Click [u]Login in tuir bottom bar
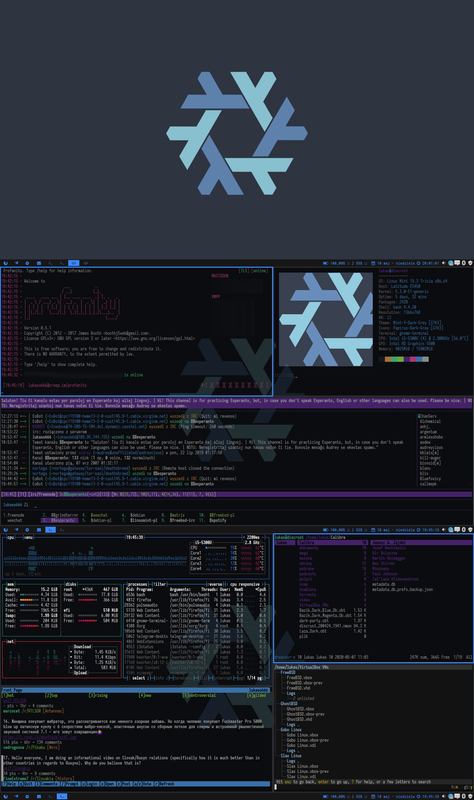 (90, 784)
